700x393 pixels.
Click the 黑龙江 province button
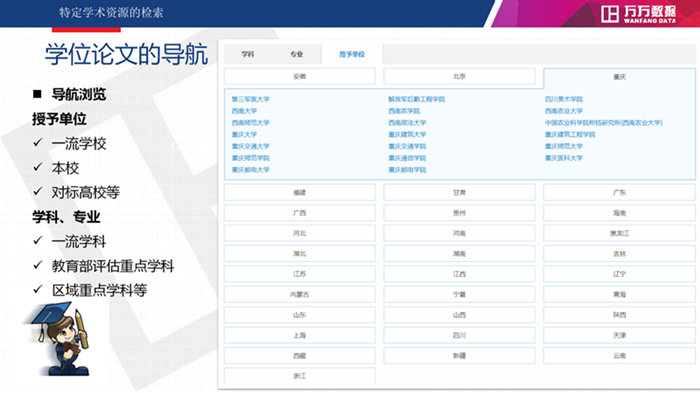point(619,233)
